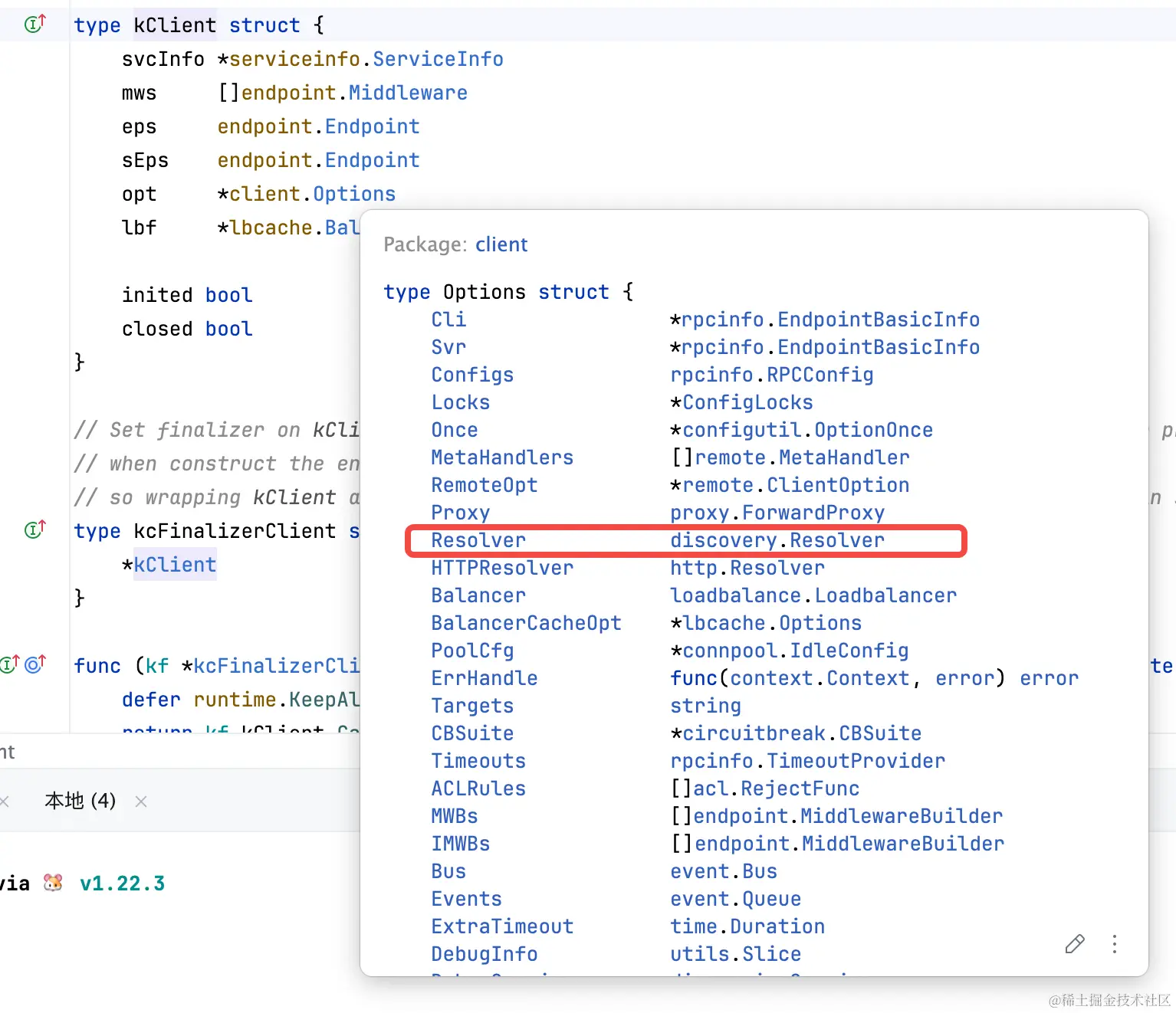Screen dimensions: 1176x1013
Task: Open the remote.MetaHandler type link
Action: [x=802, y=457]
